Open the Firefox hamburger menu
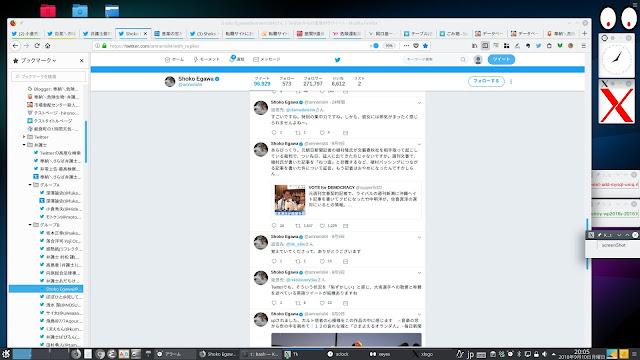The image size is (640, 360). [584, 46]
